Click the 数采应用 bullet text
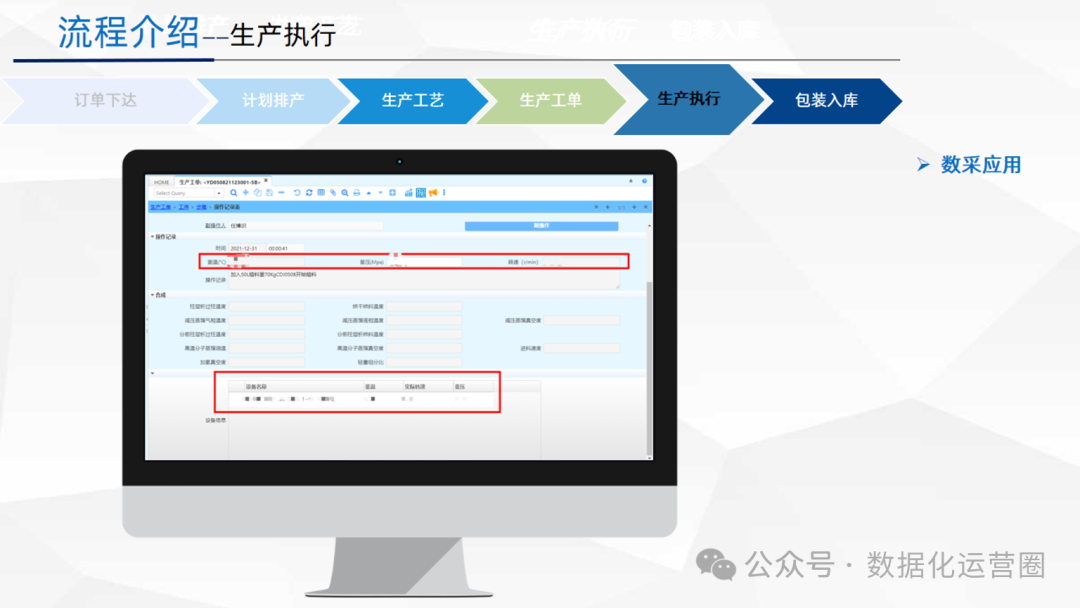 tap(981, 165)
